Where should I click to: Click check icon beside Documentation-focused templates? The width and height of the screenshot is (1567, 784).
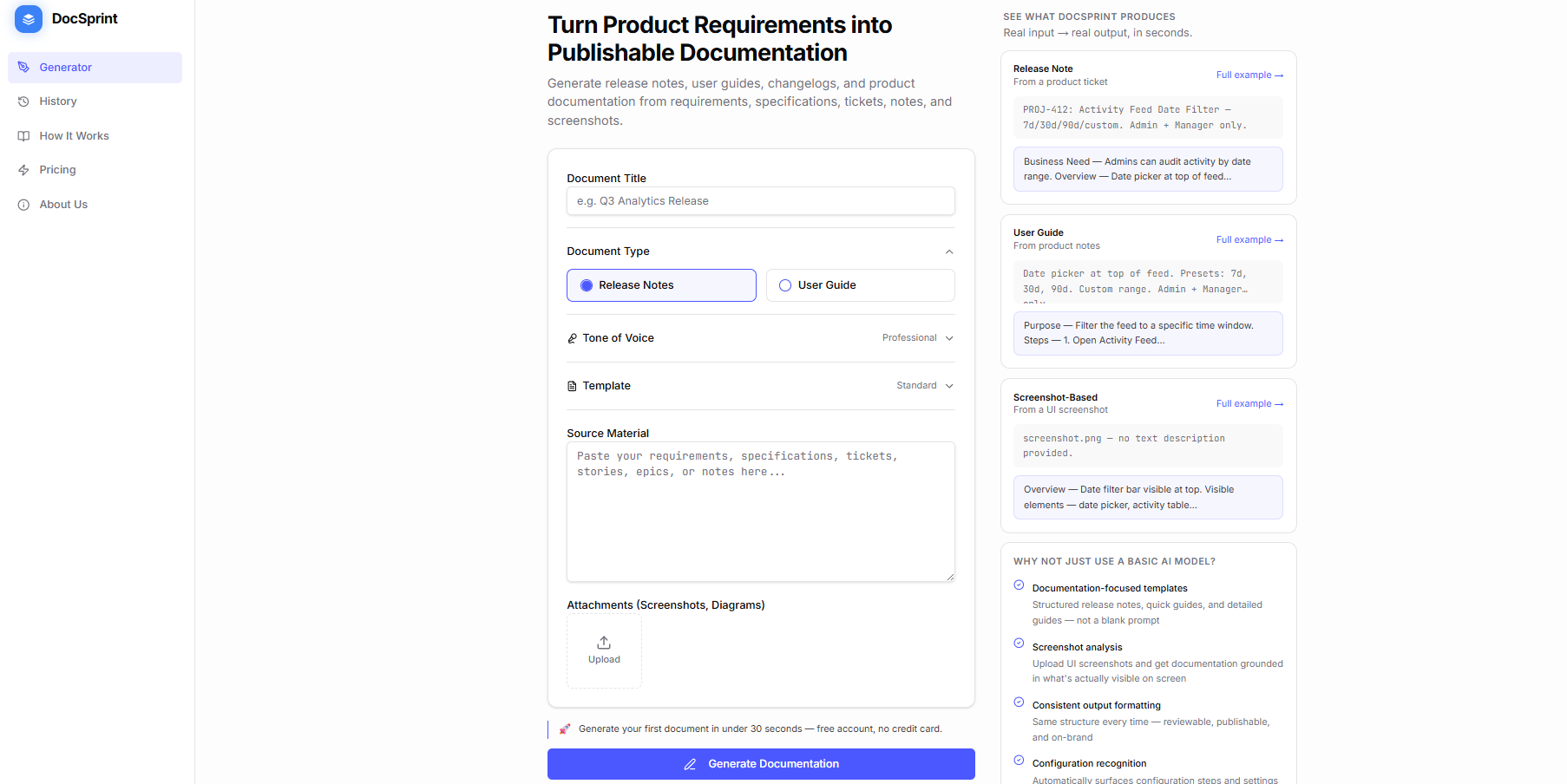tap(1019, 585)
